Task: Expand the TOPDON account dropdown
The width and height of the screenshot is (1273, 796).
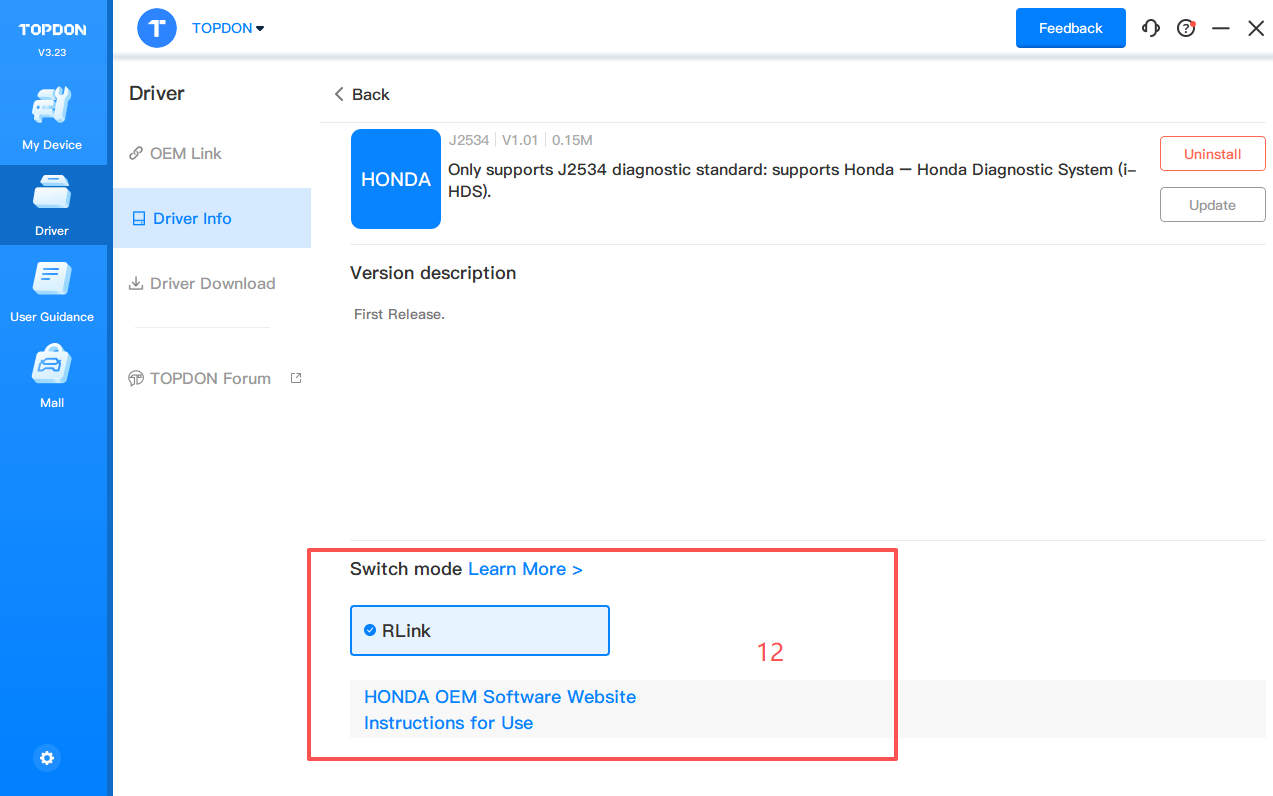Action: [228, 28]
